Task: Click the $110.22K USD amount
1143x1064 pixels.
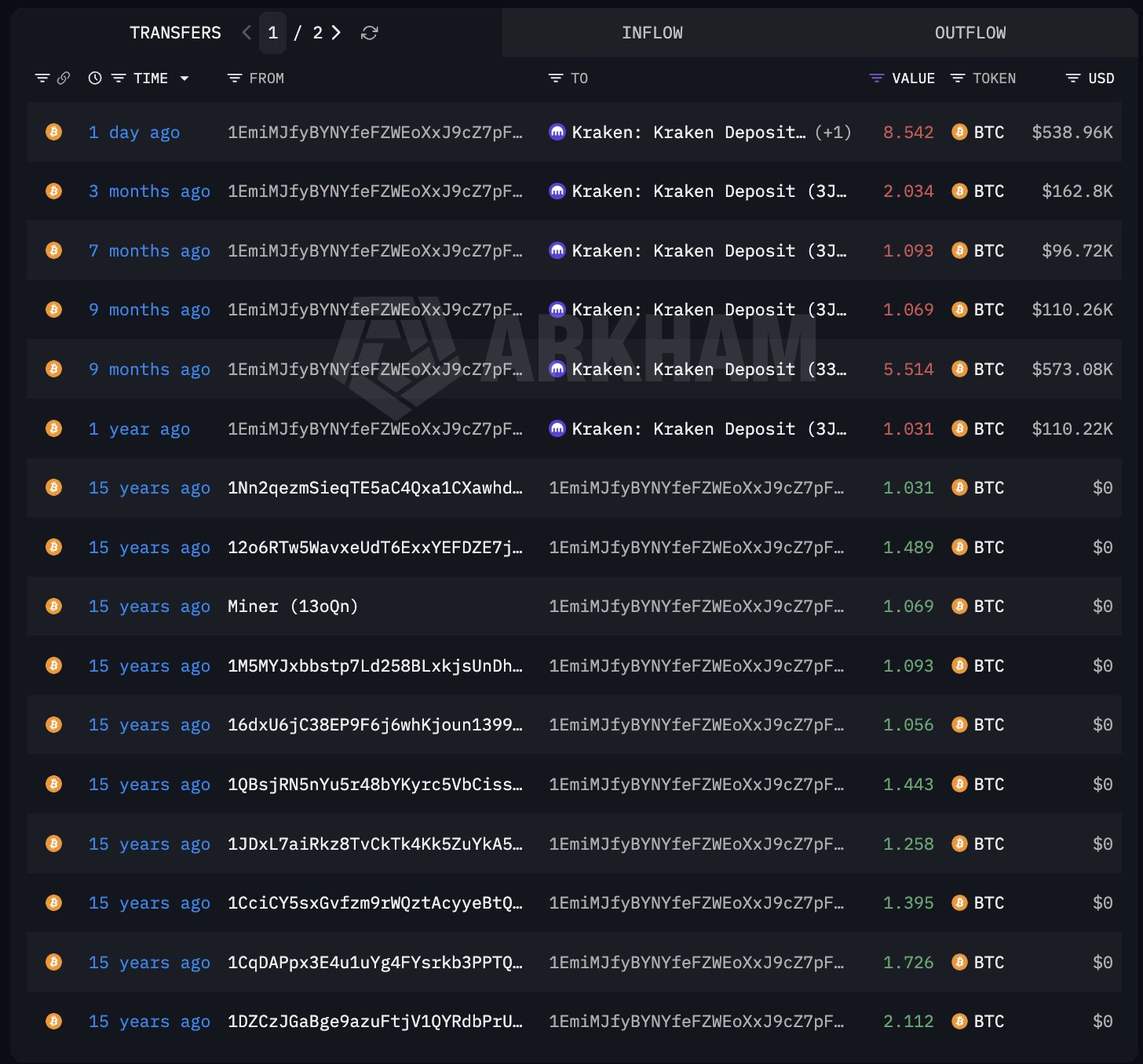Action: (1072, 429)
